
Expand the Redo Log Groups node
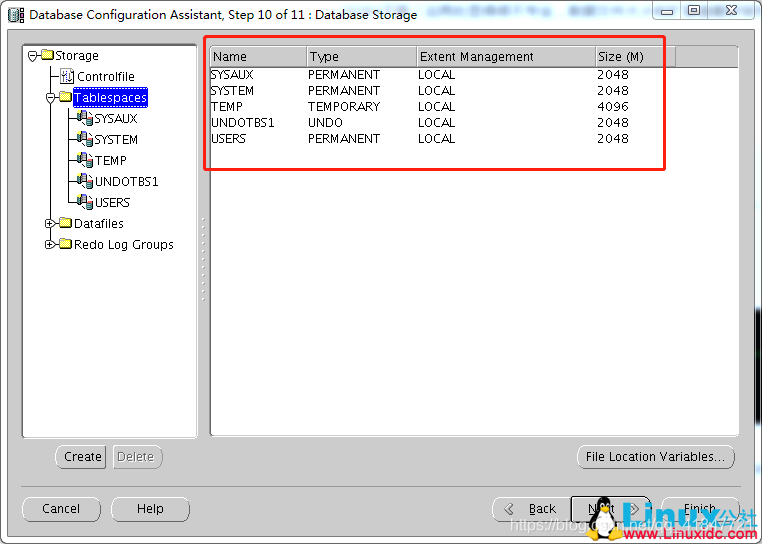[50, 245]
